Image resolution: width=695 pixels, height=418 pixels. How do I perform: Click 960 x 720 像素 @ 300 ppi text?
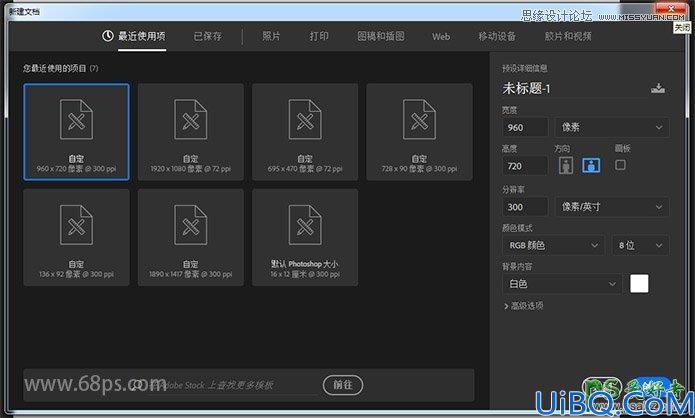coord(76,169)
